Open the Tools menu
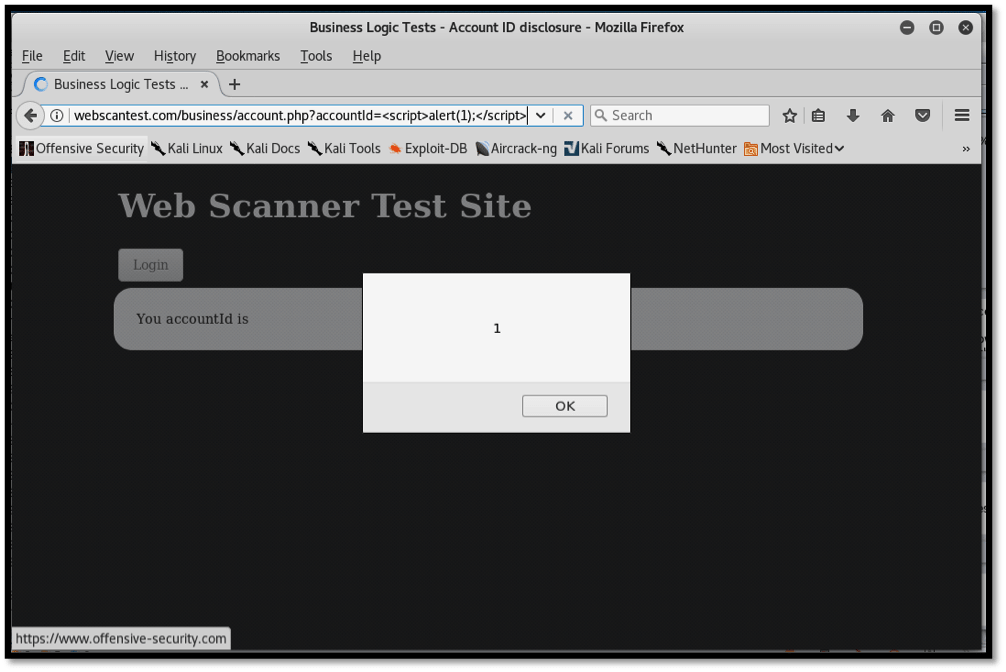This screenshot has width=1006, height=672. point(316,56)
